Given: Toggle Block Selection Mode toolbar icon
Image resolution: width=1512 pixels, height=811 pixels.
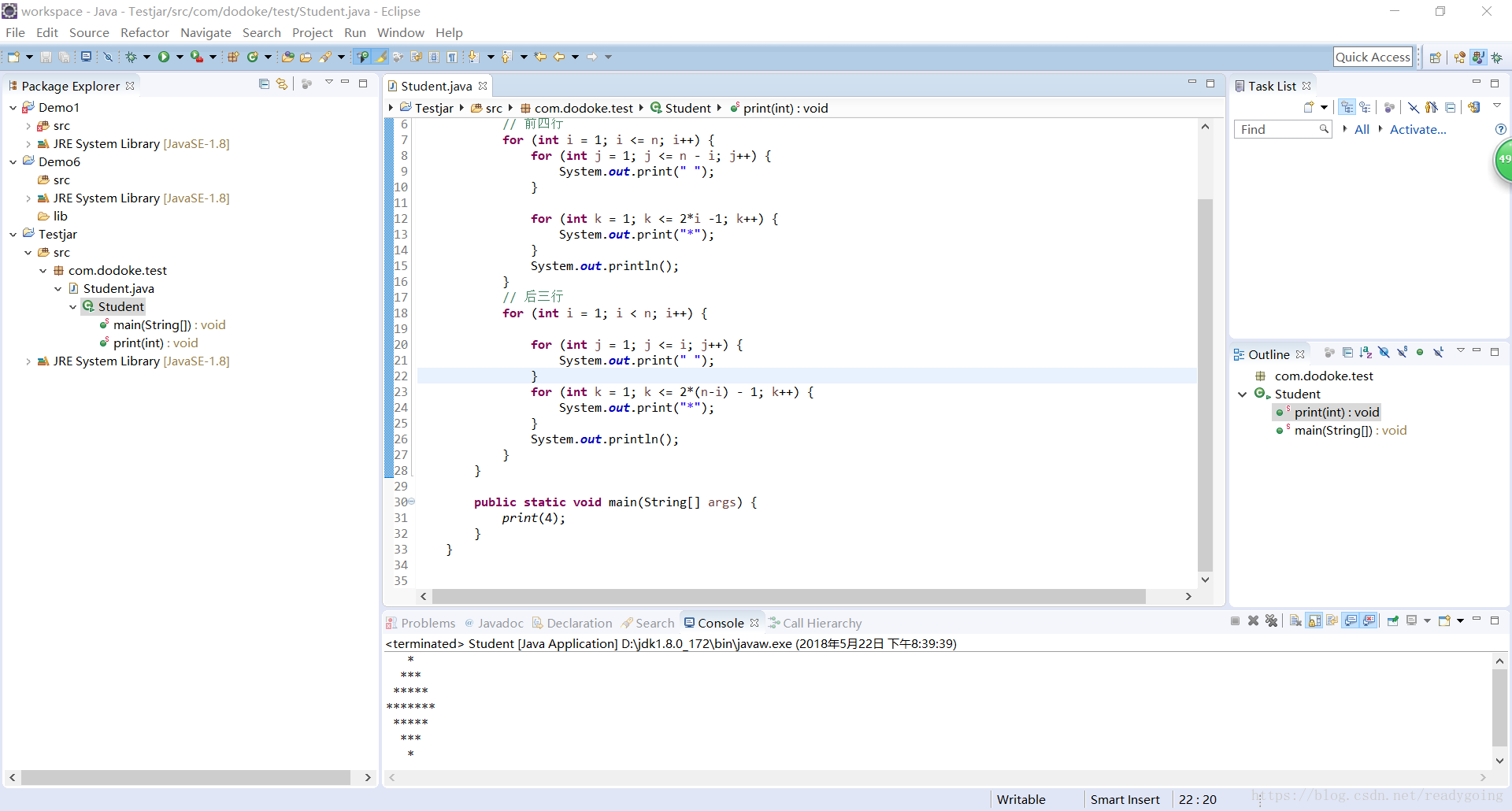Looking at the screenshot, I should [433, 57].
